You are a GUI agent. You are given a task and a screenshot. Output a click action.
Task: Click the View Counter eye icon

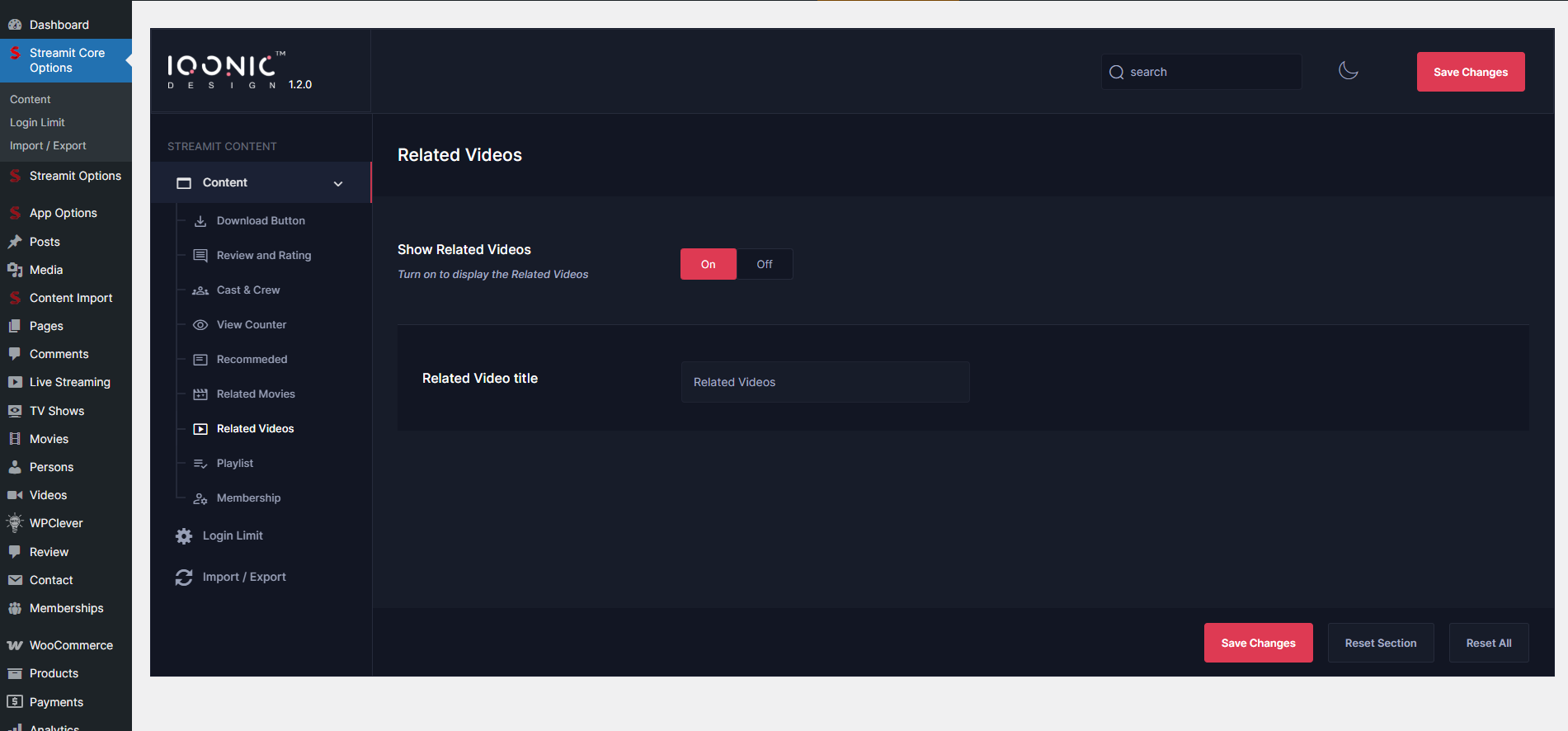point(200,325)
